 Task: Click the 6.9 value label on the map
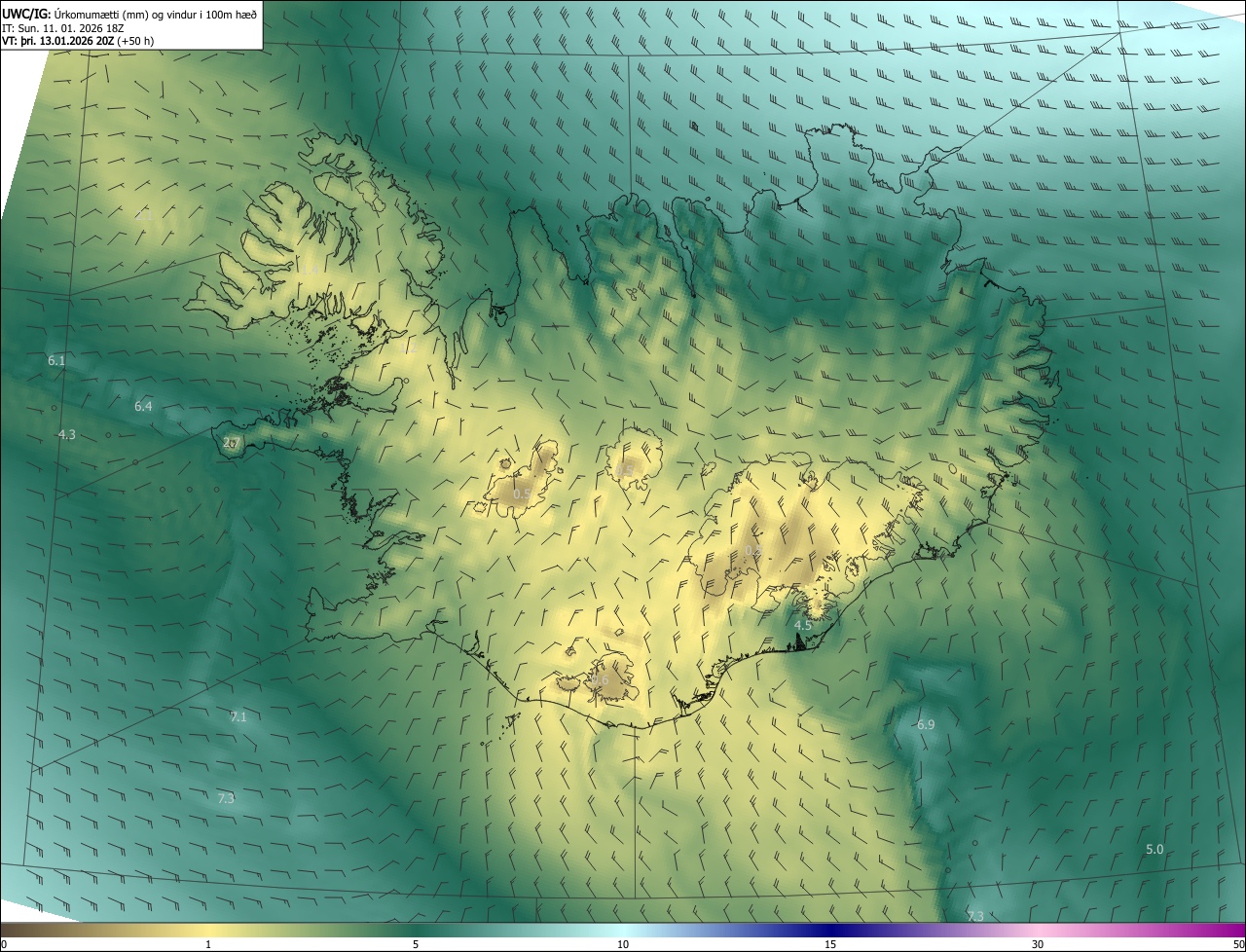tap(926, 725)
